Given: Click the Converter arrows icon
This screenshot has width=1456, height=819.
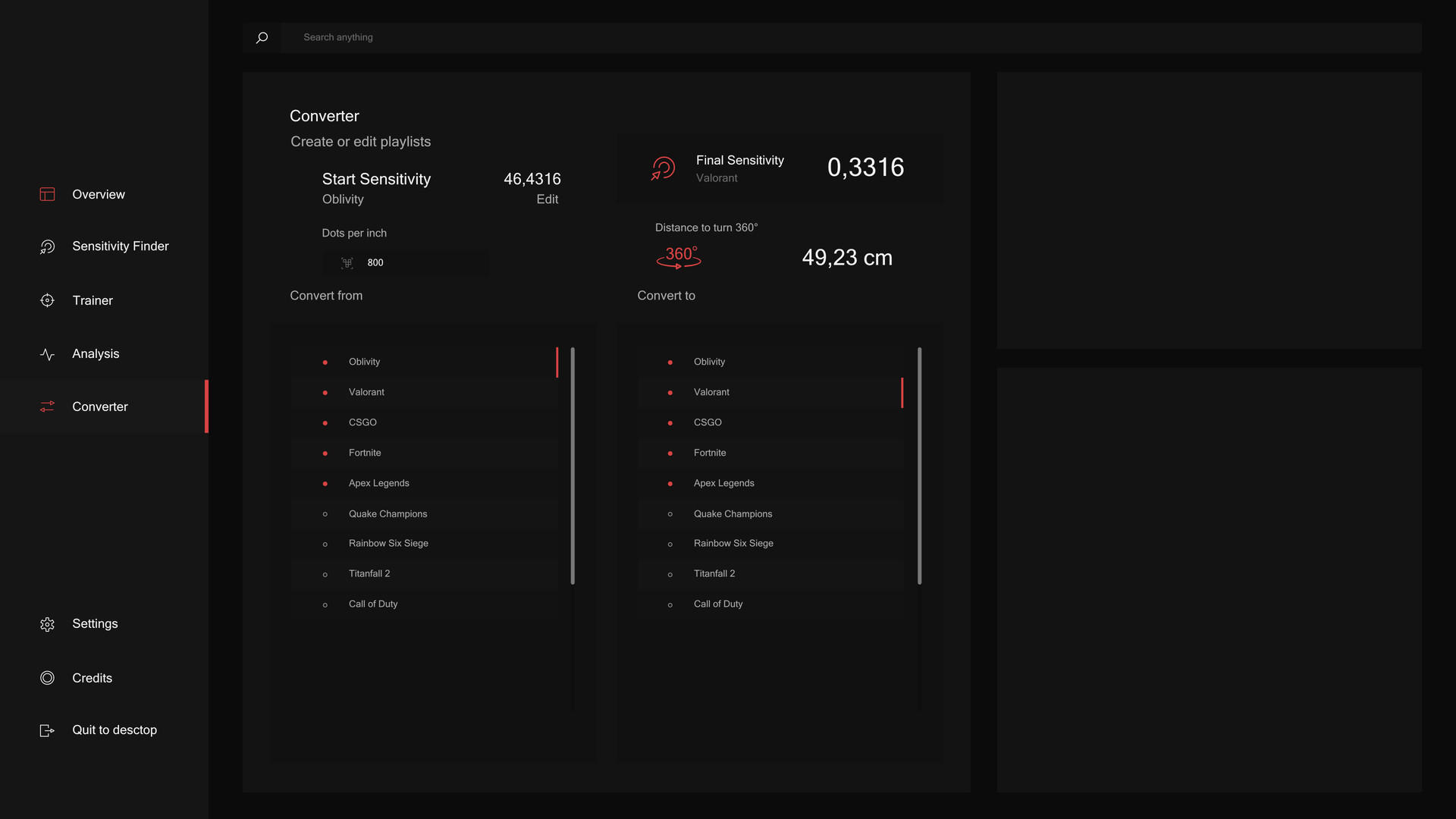Looking at the screenshot, I should point(47,406).
